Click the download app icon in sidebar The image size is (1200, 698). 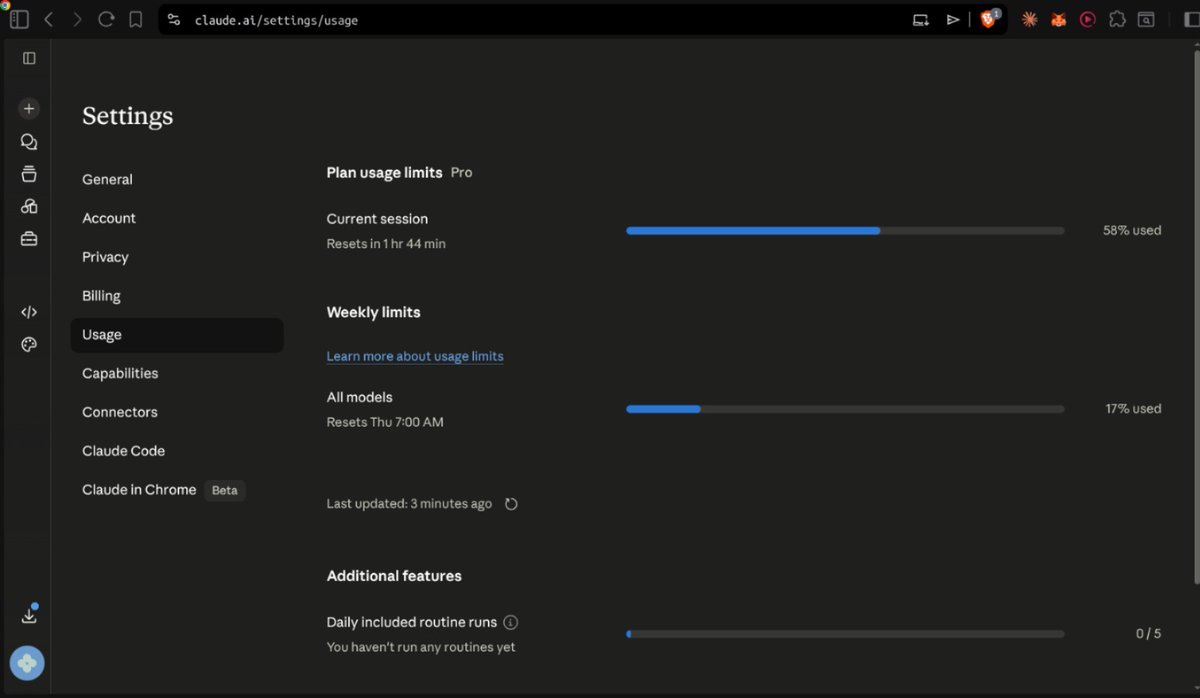tap(29, 615)
